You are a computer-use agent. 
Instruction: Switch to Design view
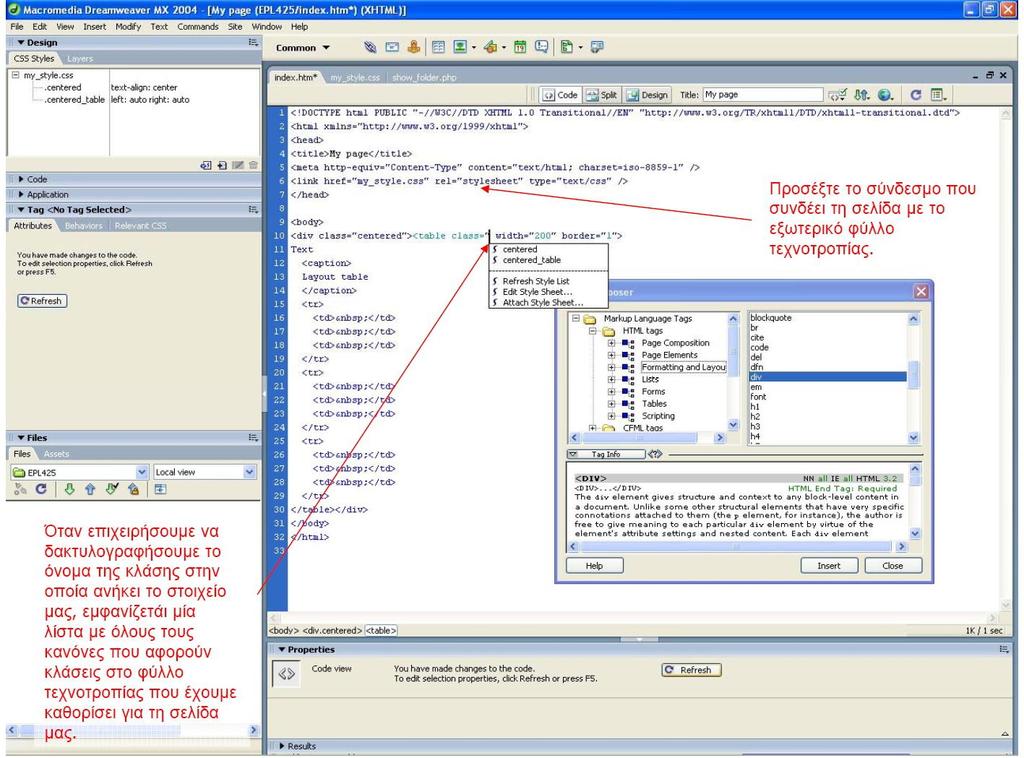point(647,95)
